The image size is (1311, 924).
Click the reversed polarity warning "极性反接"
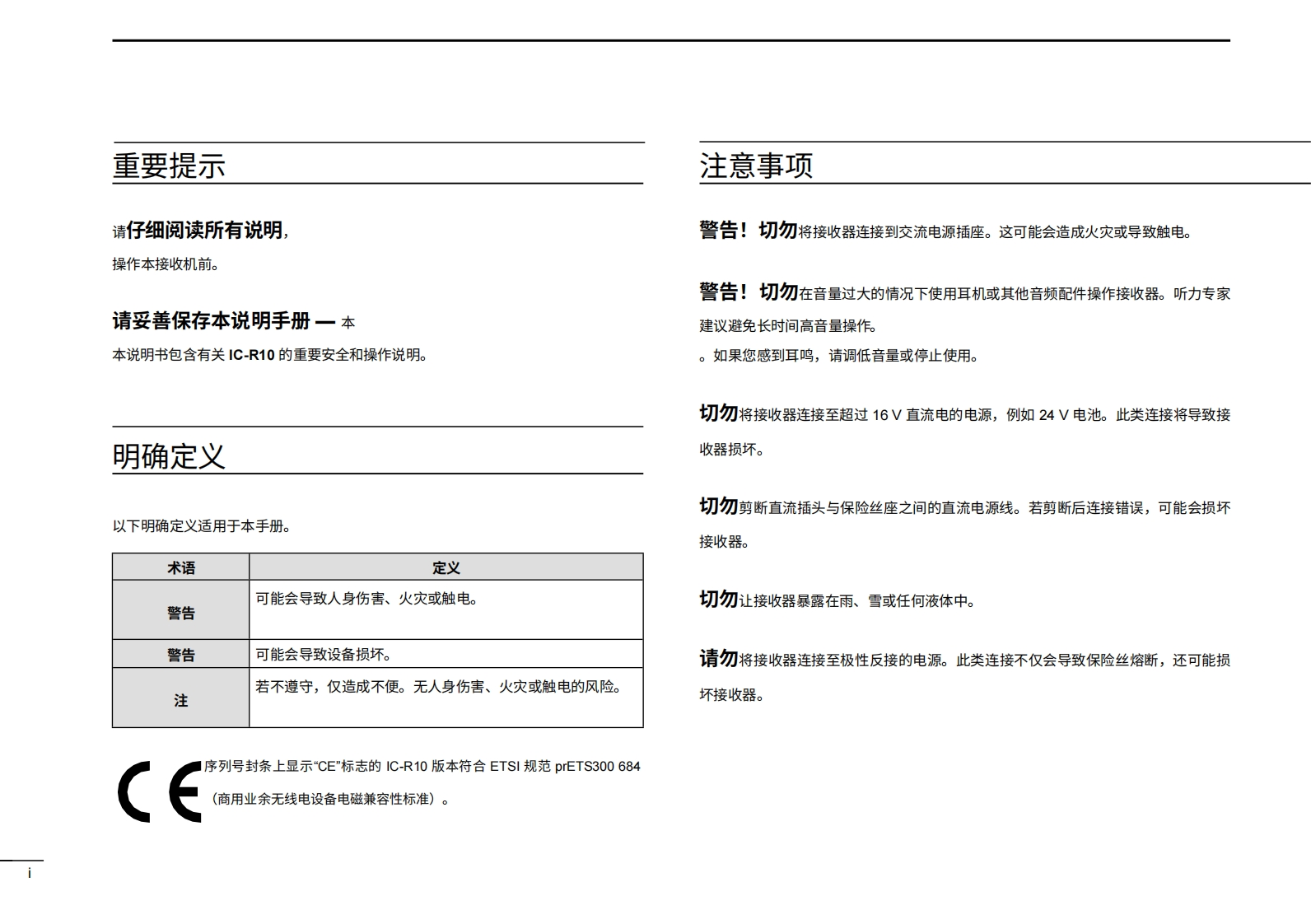click(x=963, y=660)
